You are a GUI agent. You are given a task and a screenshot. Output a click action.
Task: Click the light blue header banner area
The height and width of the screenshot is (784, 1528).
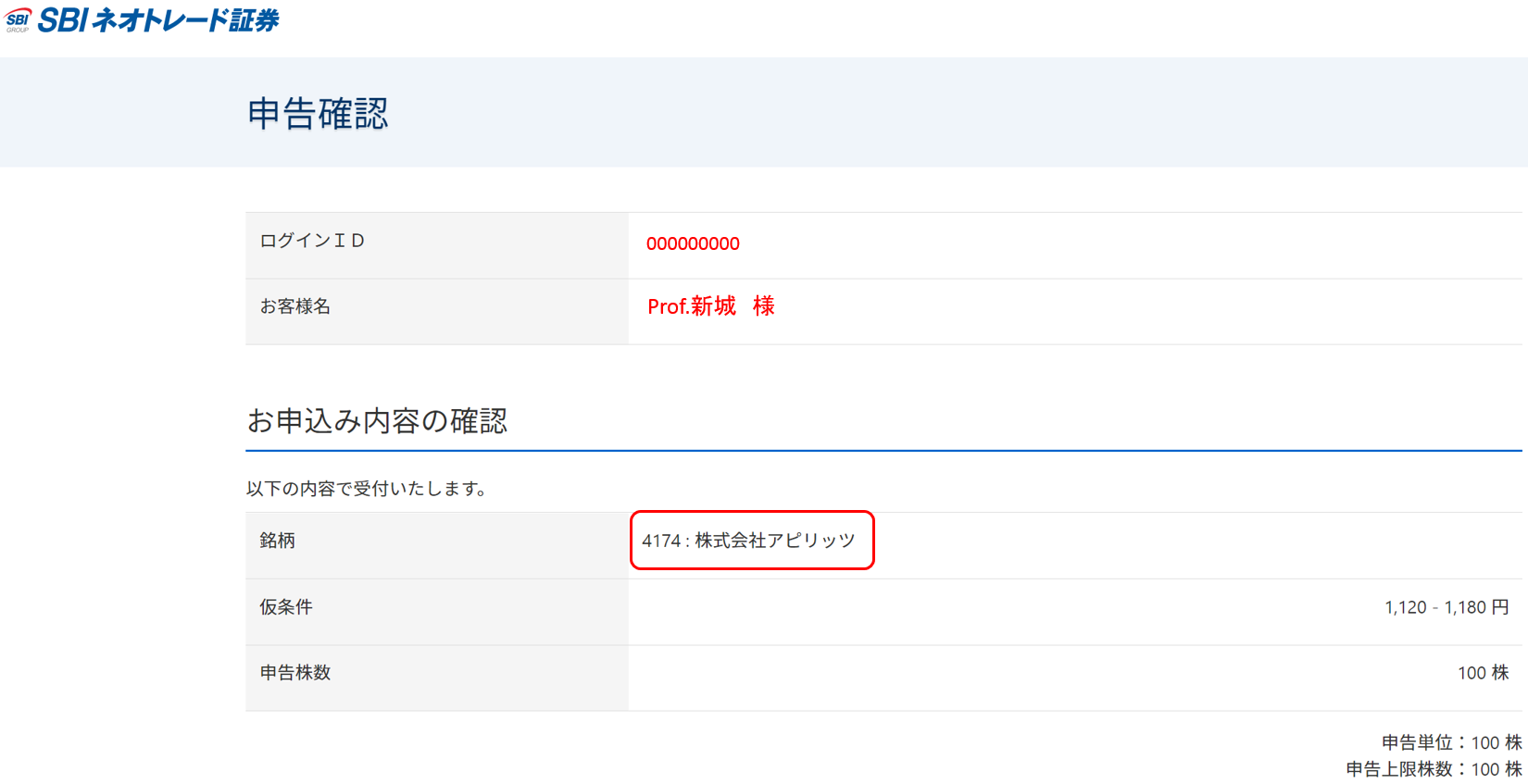(x=764, y=112)
